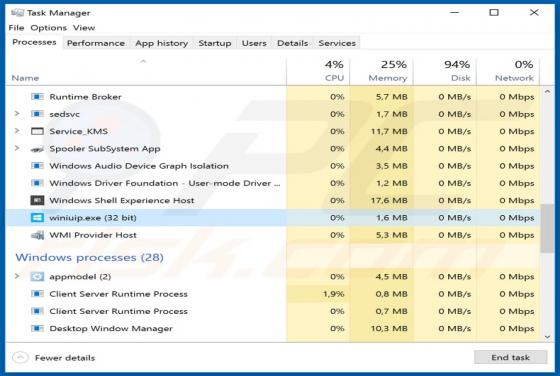This screenshot has width=560, height=376.
Task: Expand the Service_KMS process group
Action: pyautogui.click(x=17, y=131)
